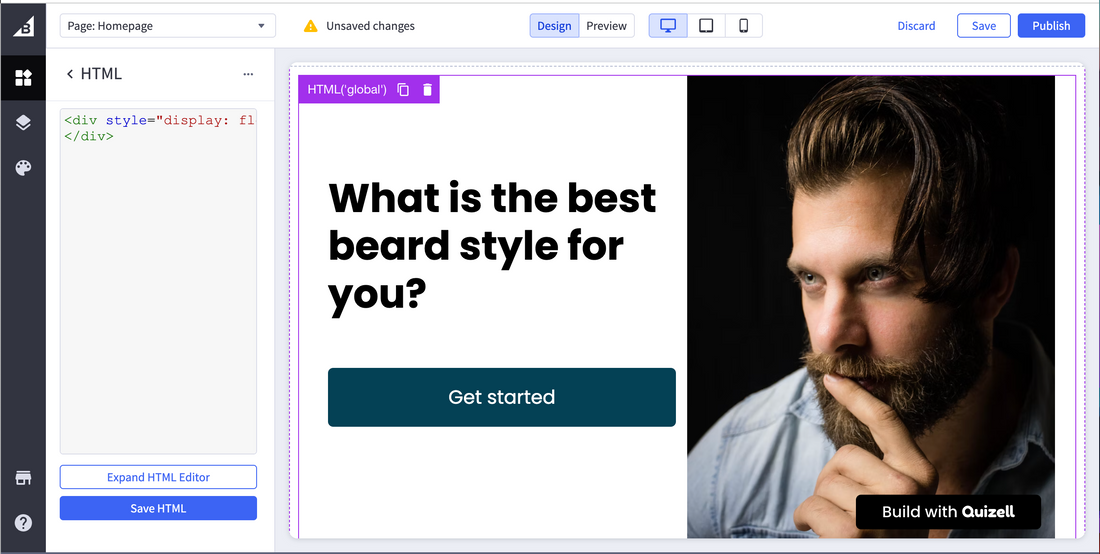Click the Build with Quizell badge
Image resolution: width=1100 pixels, height=554 pixels.
pyautogui.click(x=948, y=512)
